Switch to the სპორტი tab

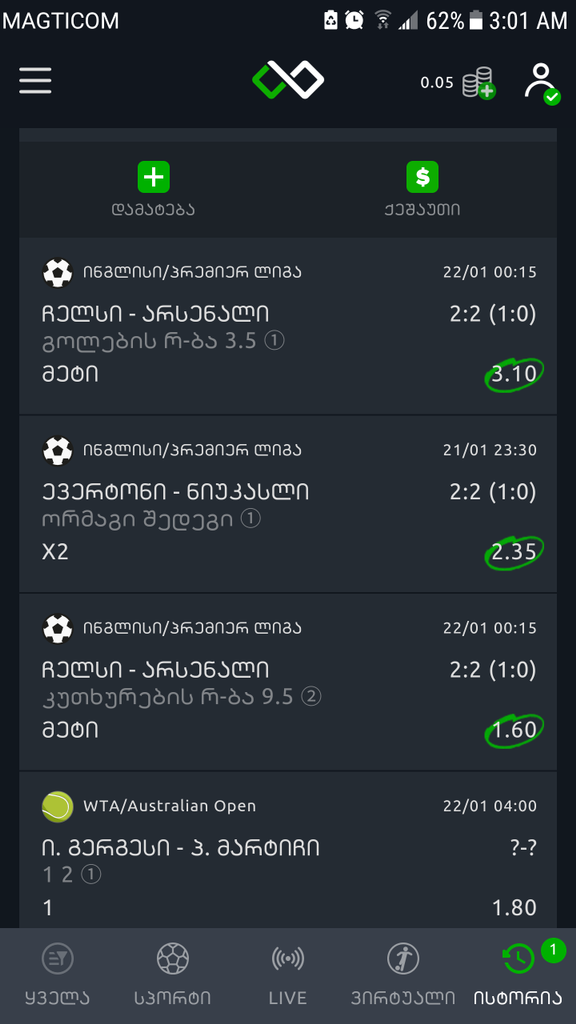(x=173, y=975)
